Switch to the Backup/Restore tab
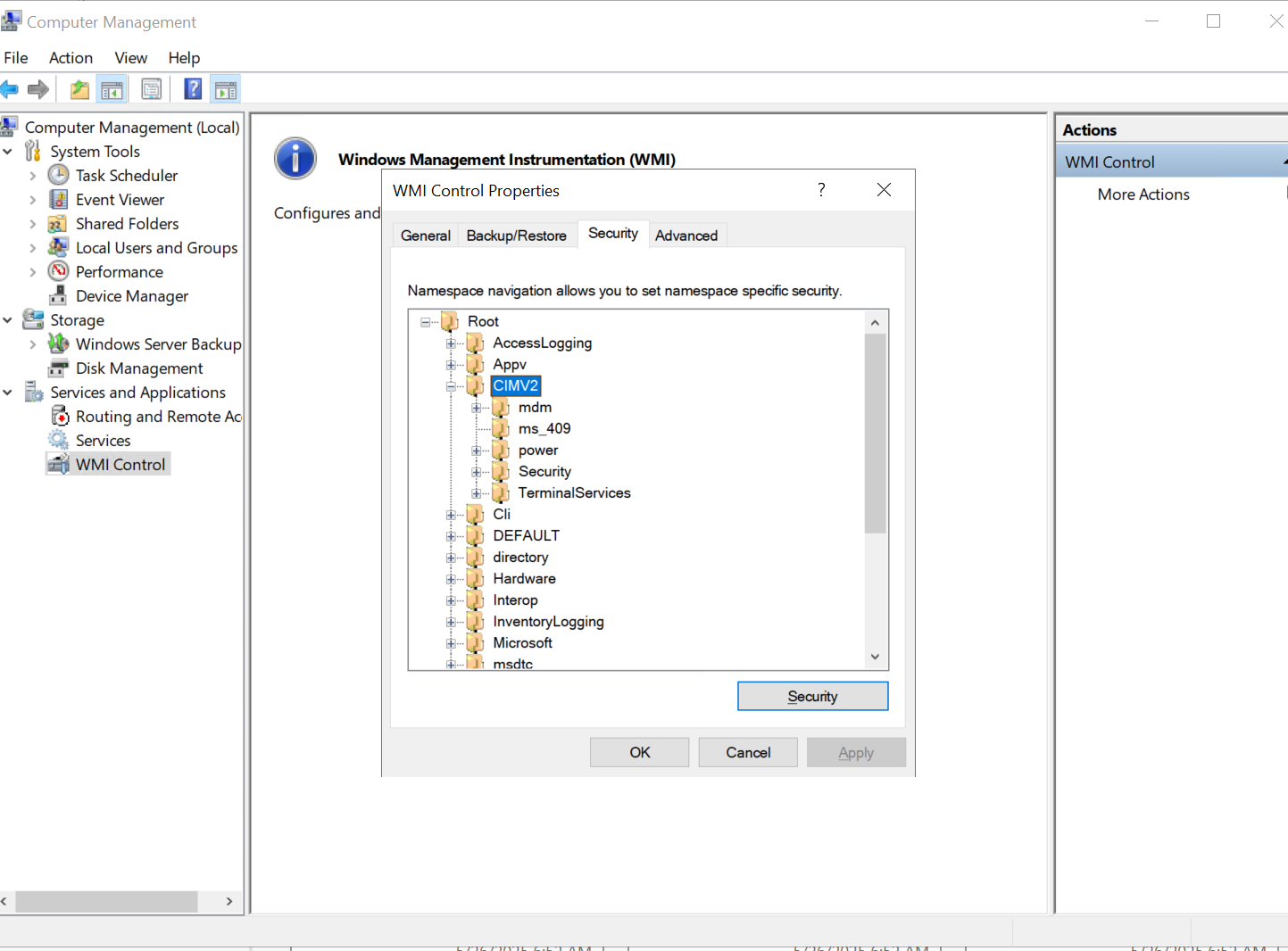 517,236
